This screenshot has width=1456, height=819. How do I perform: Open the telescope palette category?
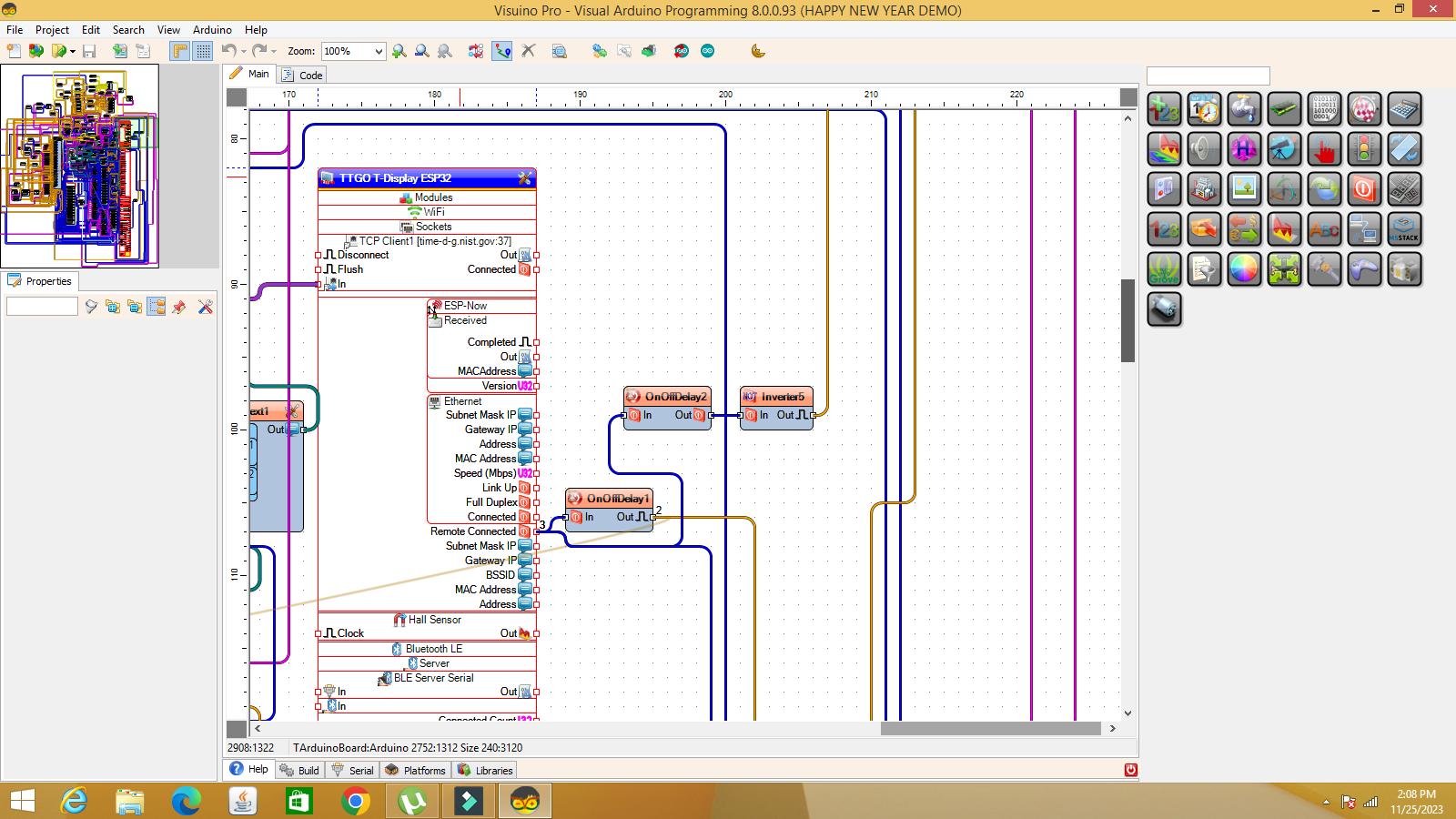[x=1284, y=149]
